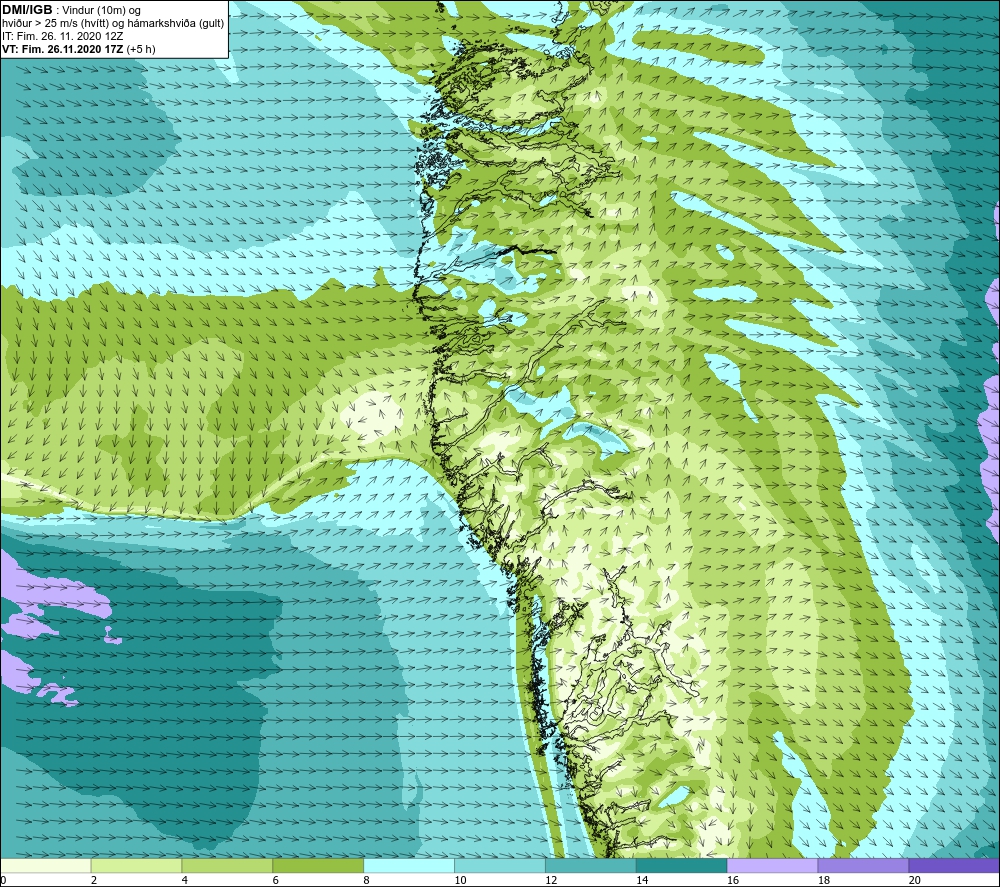1000x887 pixels.
Task: Click the light green 2–4 m/s legend swatch
Action: coord(136,866)
